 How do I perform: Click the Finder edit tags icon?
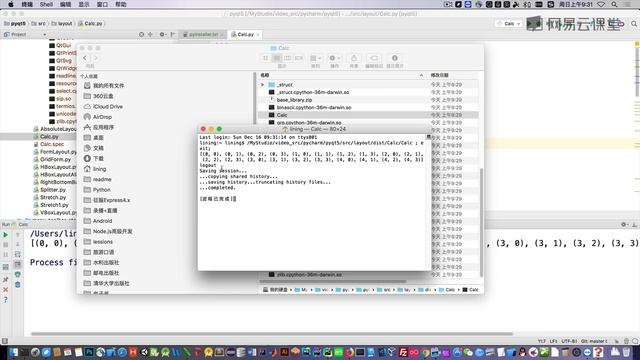point(374,58)
